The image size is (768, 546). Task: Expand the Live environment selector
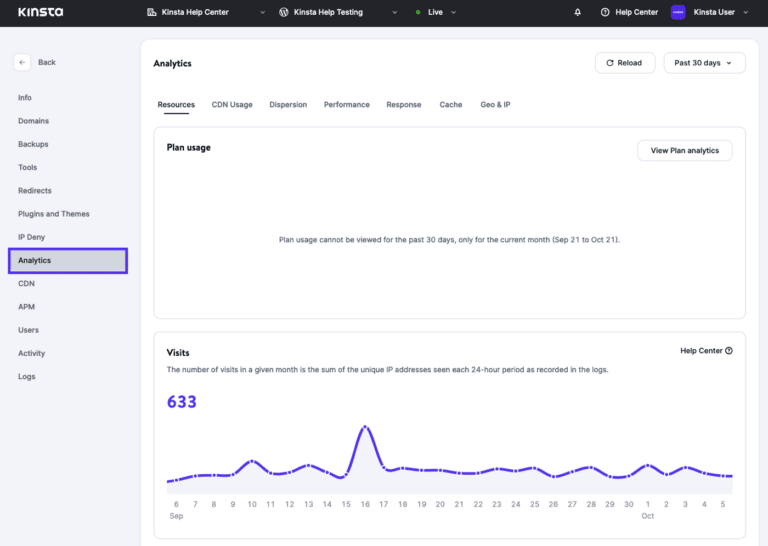(x=453, y=12)
